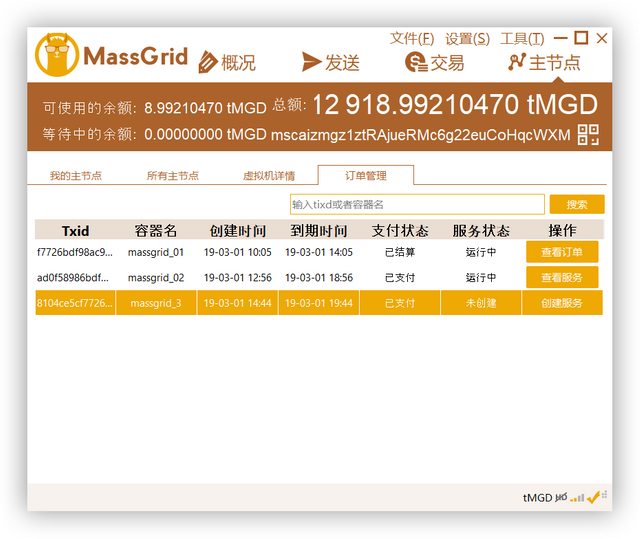Click the status bar resize grip
The image size is (640, 539).
click(604, 495)
